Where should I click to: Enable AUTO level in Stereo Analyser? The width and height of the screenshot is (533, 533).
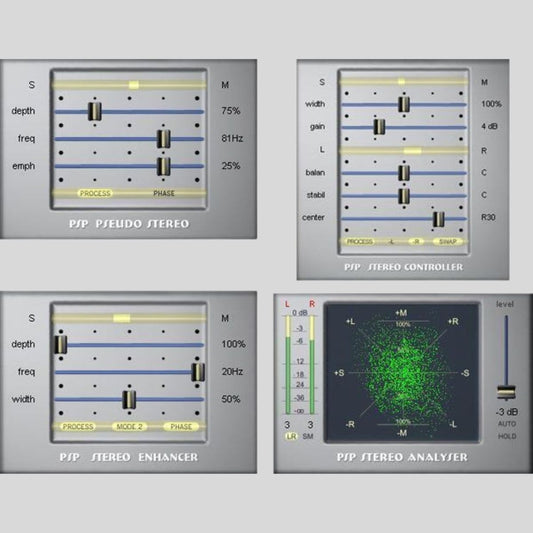pyautogui.click(x=507, y=424)
